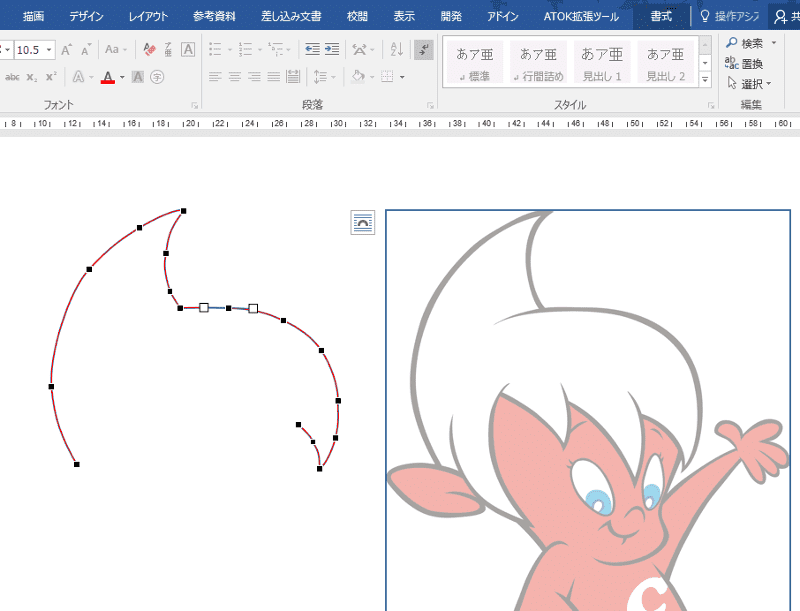Open 検索 dropdown arrow
Image resolution: width=800 pixels, height=611 pixels.
click(x=774, y=43)
